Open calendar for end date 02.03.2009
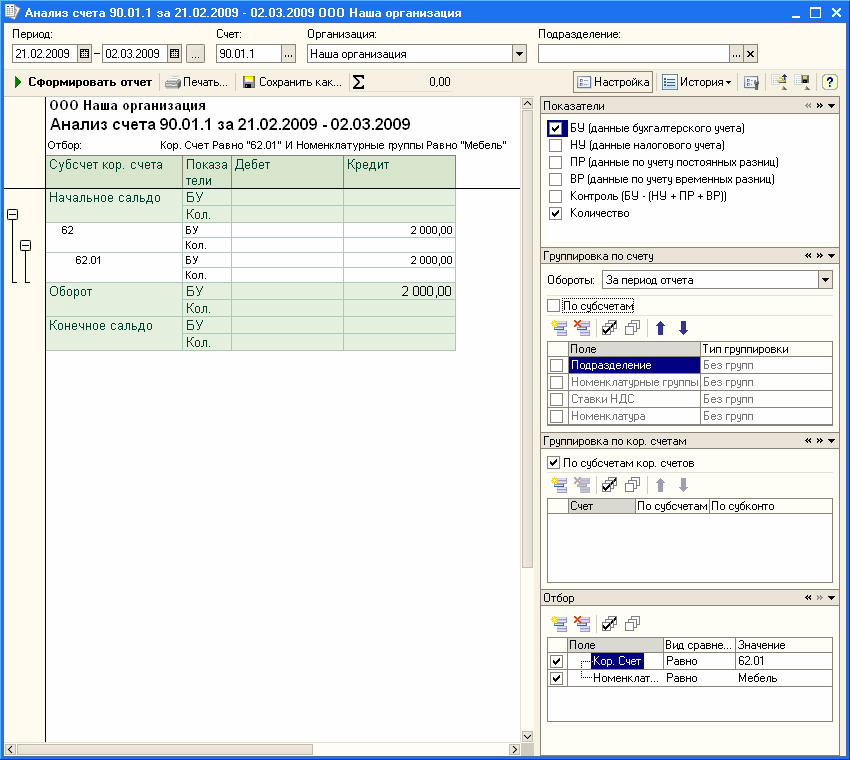 click(x=174, y=54)
